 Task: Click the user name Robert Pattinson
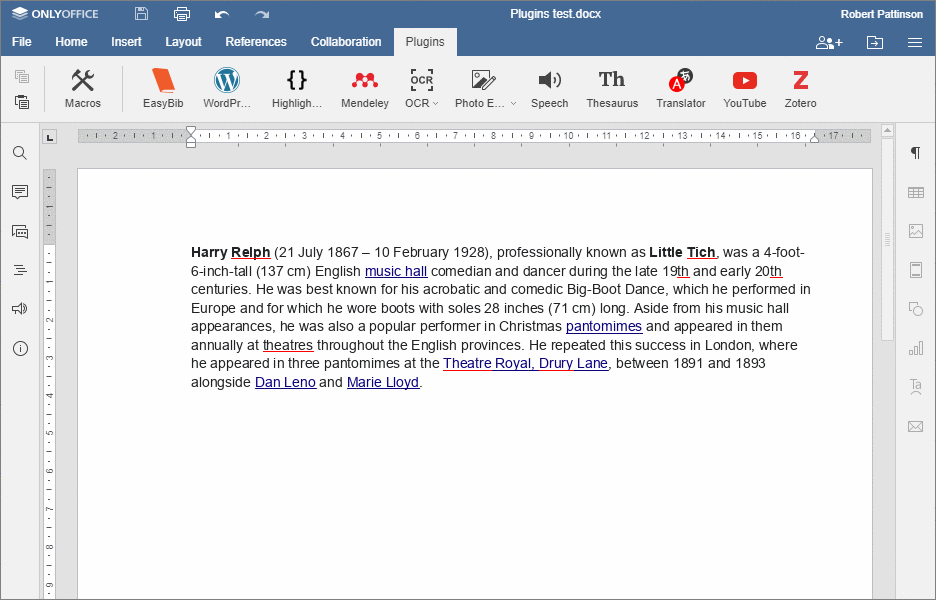click(881, 14)
